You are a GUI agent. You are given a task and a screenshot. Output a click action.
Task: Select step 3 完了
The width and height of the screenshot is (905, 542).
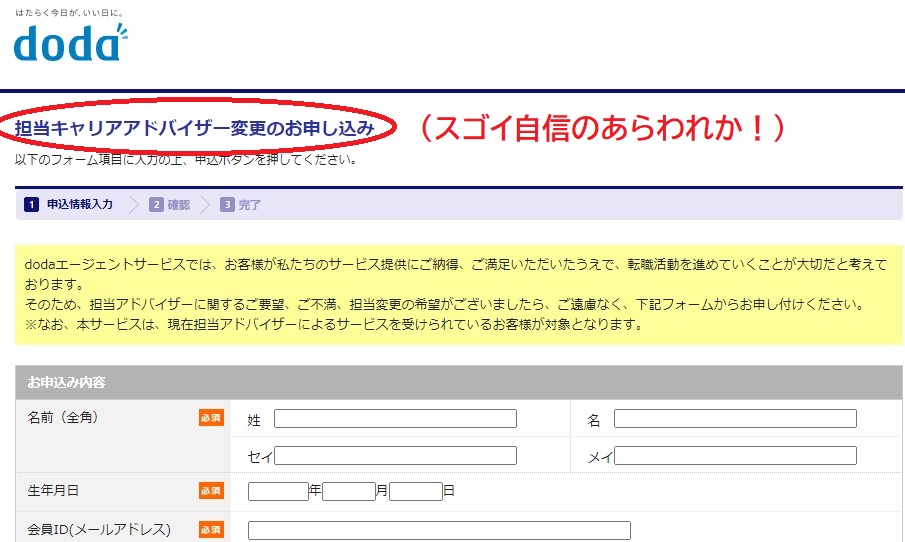click(240, 204)
